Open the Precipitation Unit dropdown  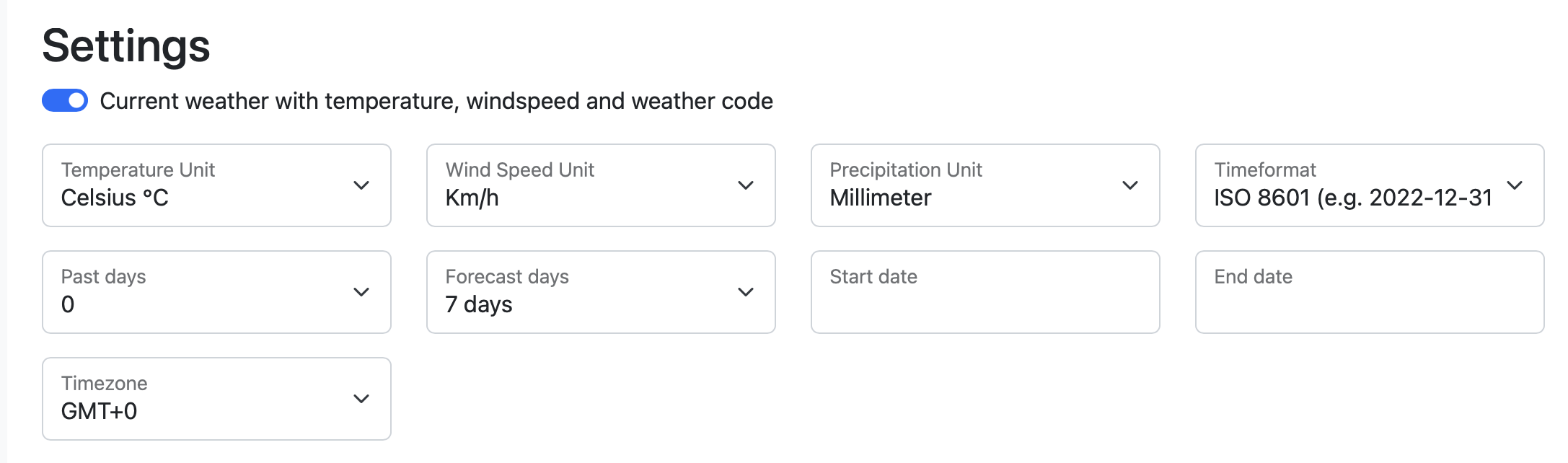(985, 185)
